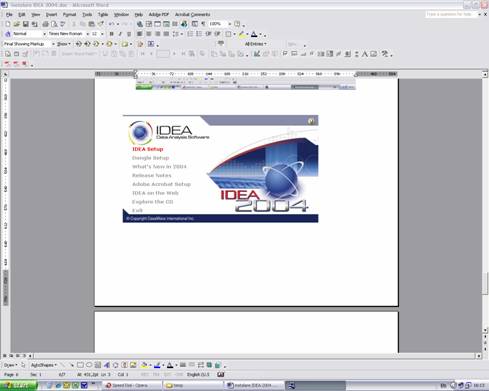489x391 pixels.
Task: Click Fill Color bucket in Drawing toolbar
Action: [x=144, y=365]
